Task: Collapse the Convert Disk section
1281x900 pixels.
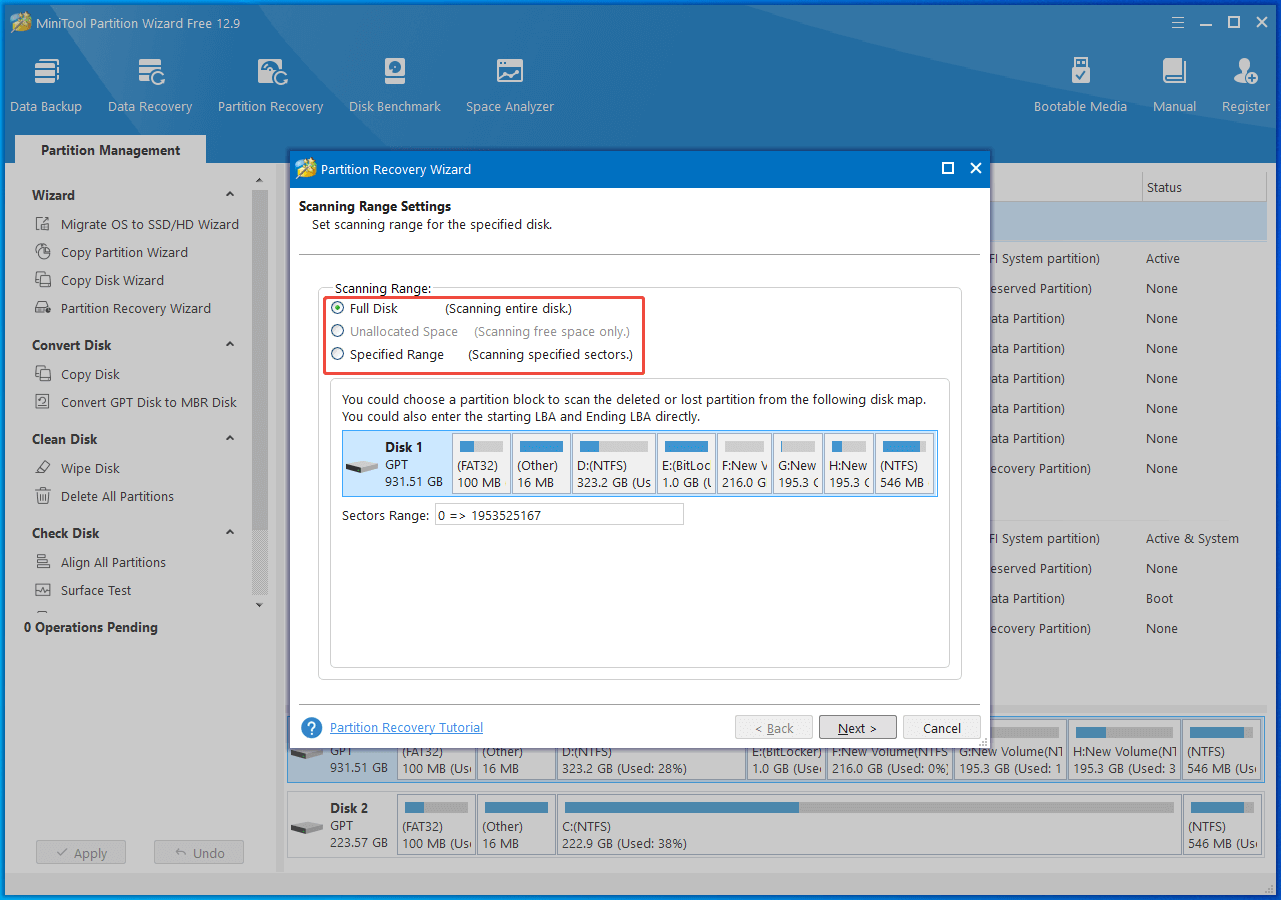Action: pyautogui.click(x=230, y=345)
